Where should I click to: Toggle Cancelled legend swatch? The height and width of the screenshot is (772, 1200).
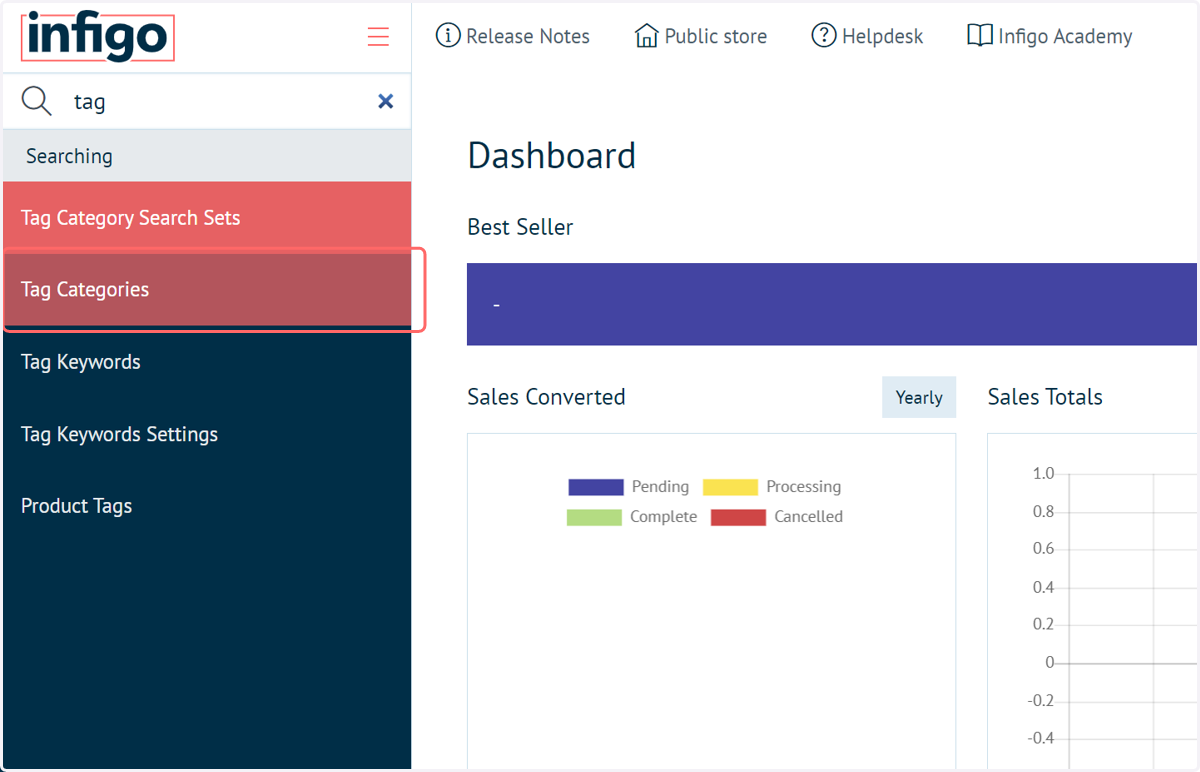738,517
